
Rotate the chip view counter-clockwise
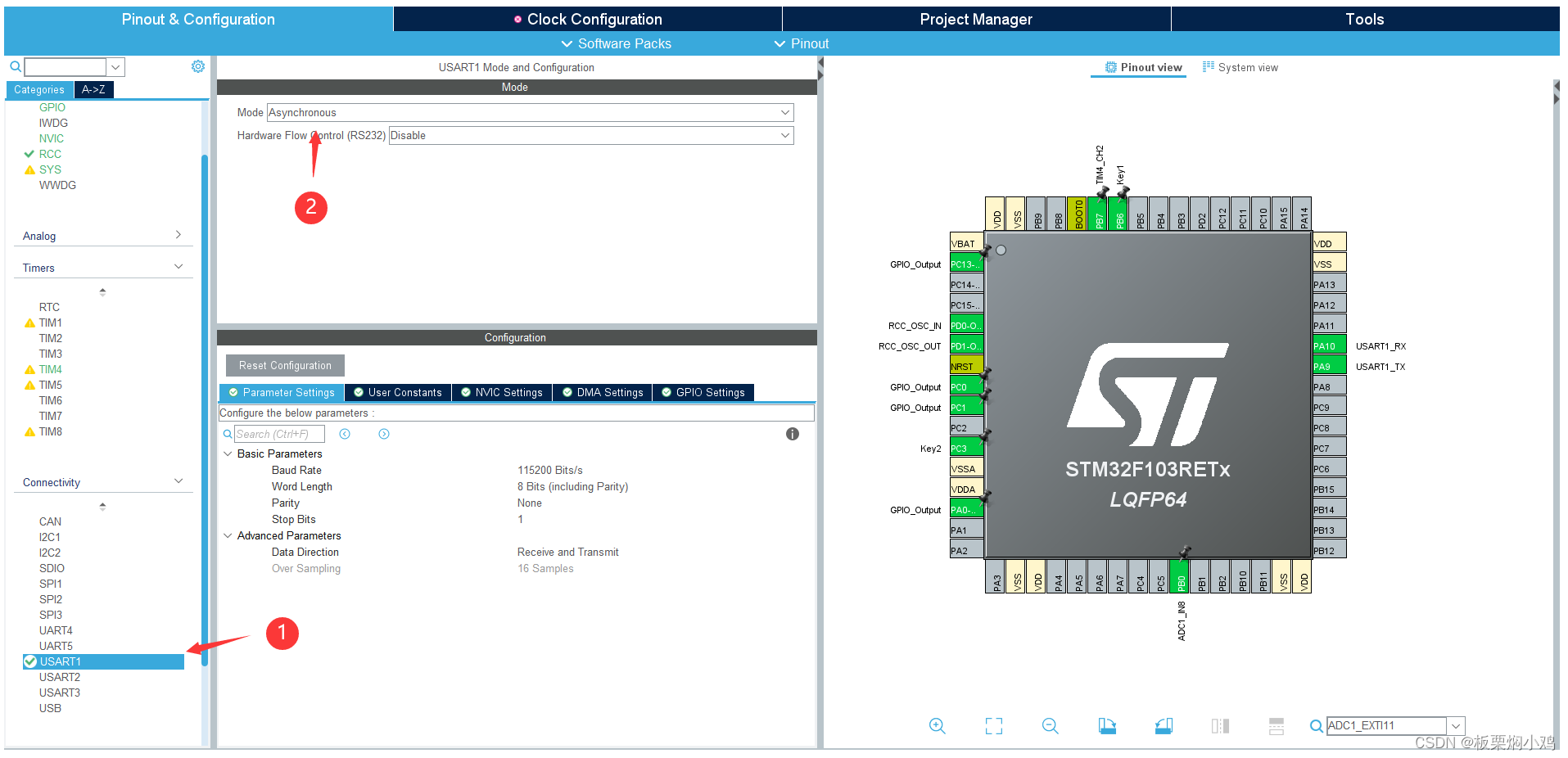(1164, 726)
